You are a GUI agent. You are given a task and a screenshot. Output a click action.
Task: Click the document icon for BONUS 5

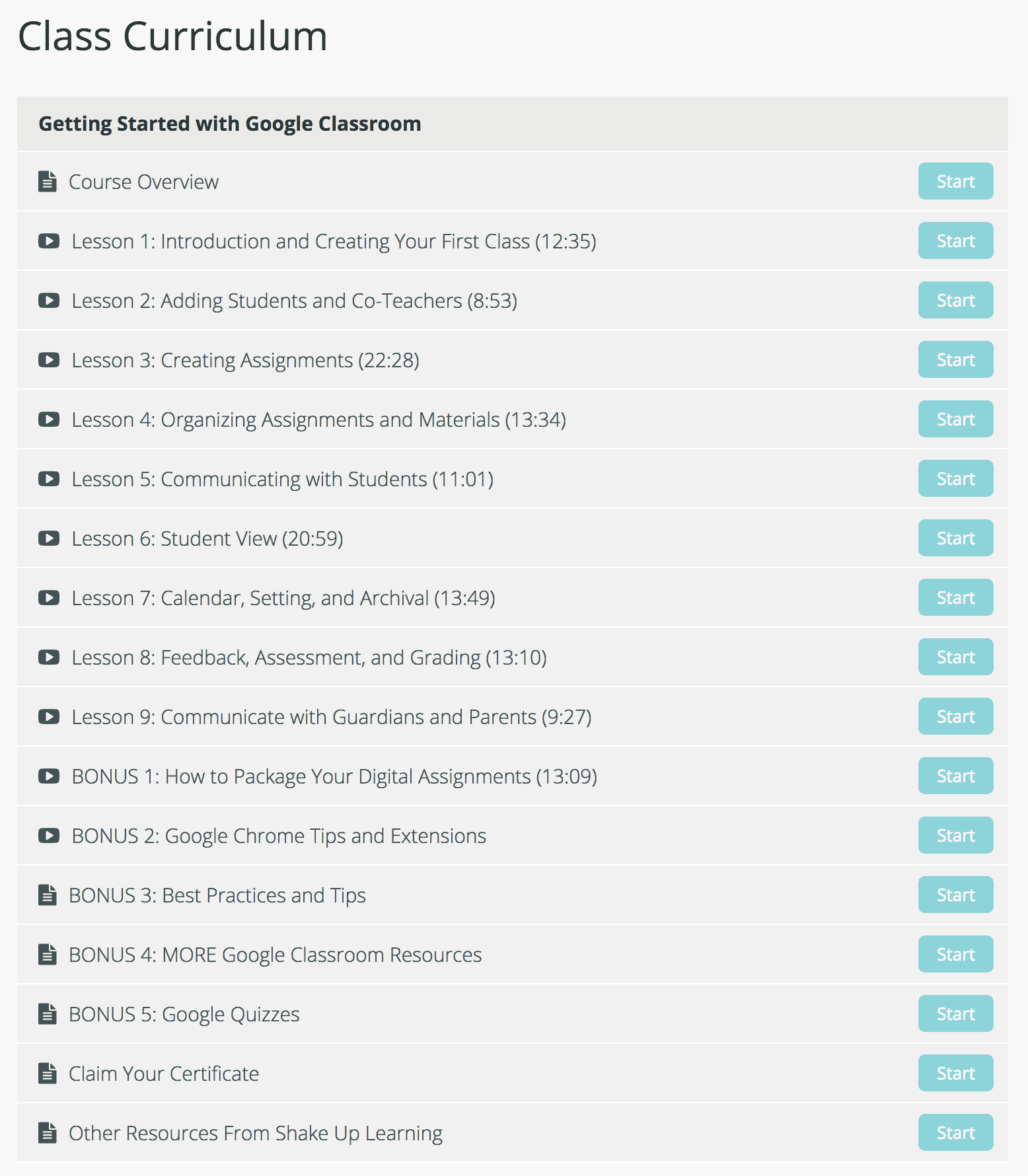[48, 1013]
